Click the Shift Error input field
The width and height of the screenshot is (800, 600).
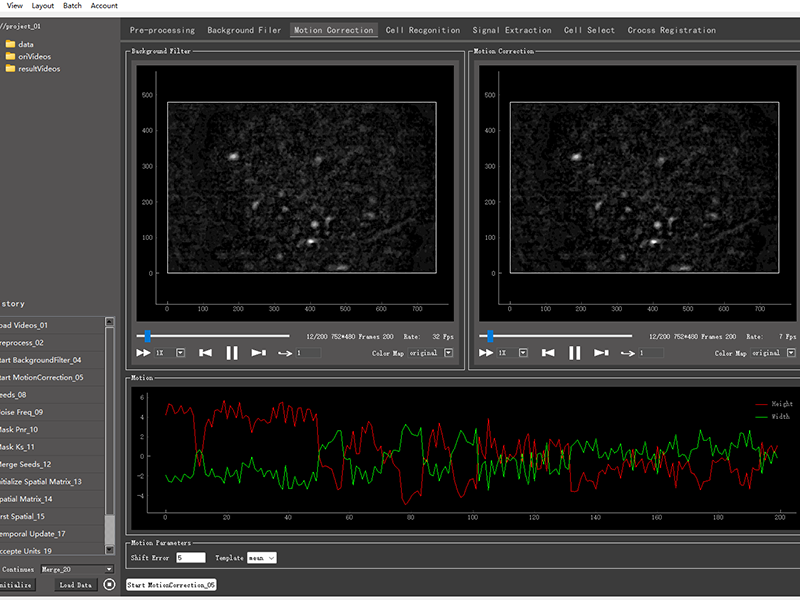point(191,558)
